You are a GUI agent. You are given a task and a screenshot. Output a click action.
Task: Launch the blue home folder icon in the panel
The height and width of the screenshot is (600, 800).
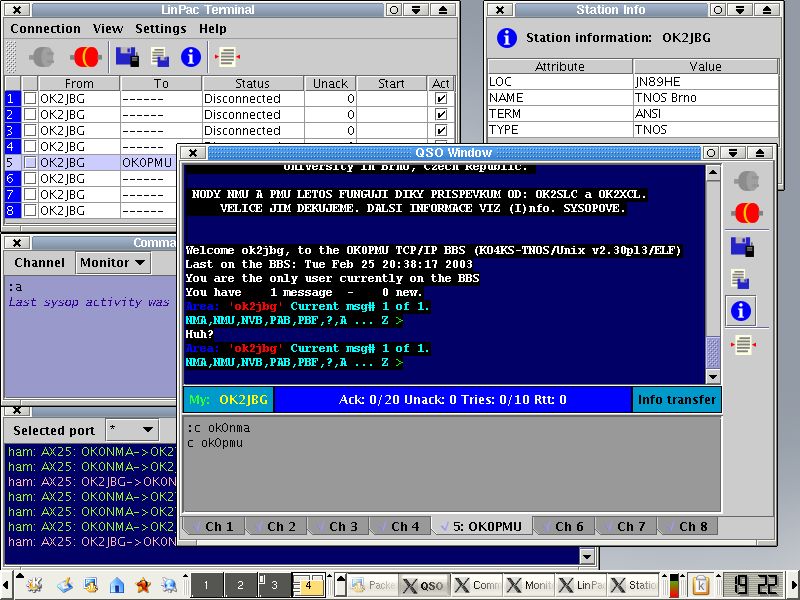click(x=117, y=585)
